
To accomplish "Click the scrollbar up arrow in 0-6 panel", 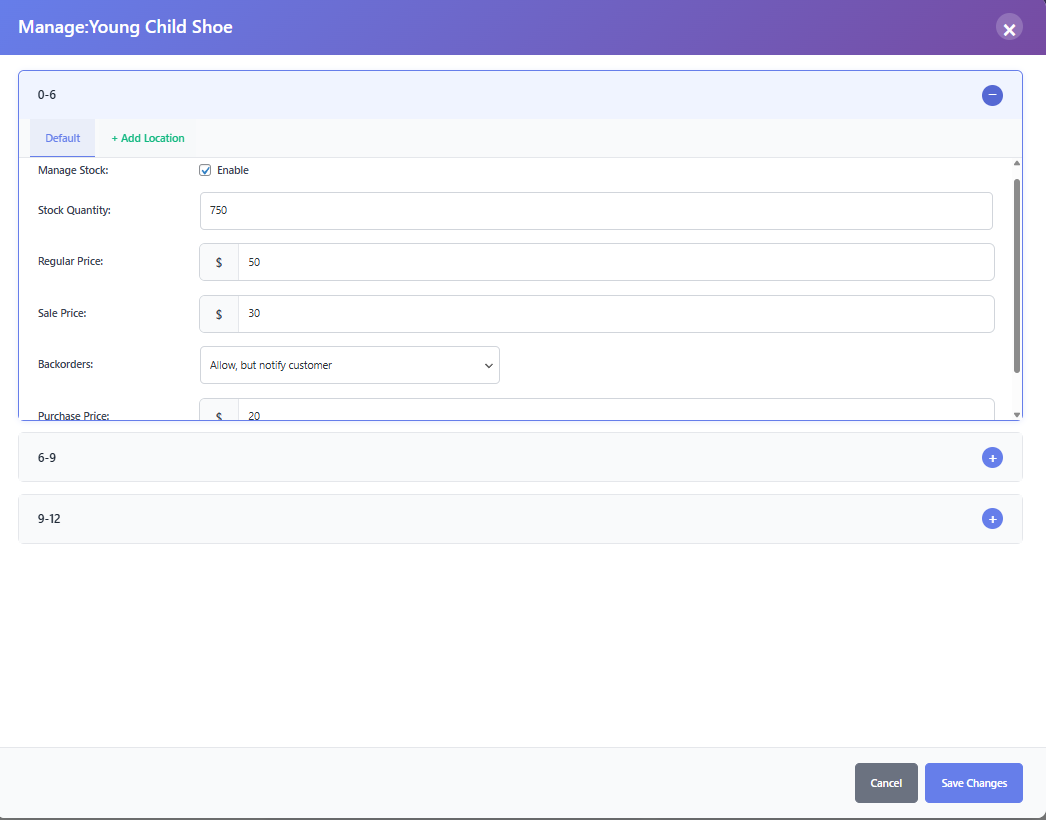I will tap(1017, 163).
